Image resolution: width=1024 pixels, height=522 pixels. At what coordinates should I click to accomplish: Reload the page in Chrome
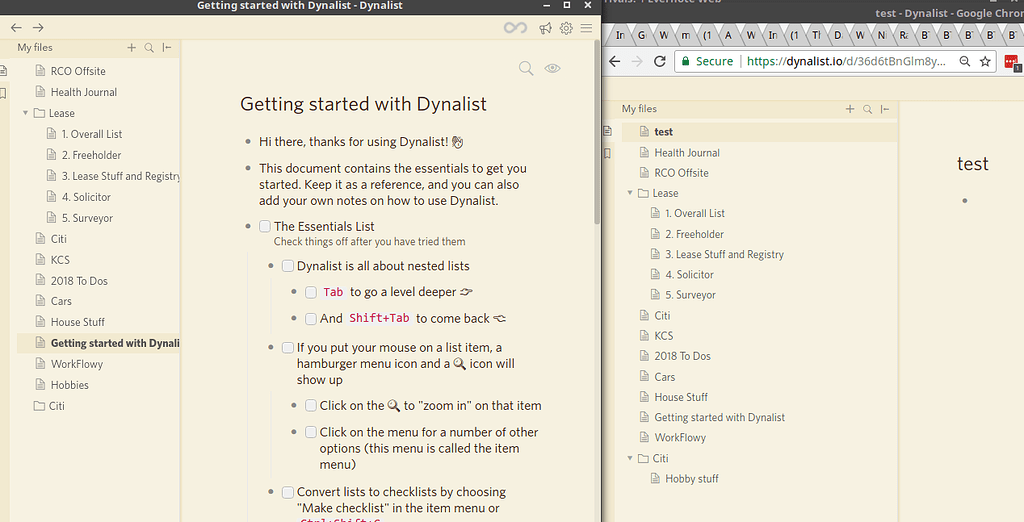(x=660, y=61)
